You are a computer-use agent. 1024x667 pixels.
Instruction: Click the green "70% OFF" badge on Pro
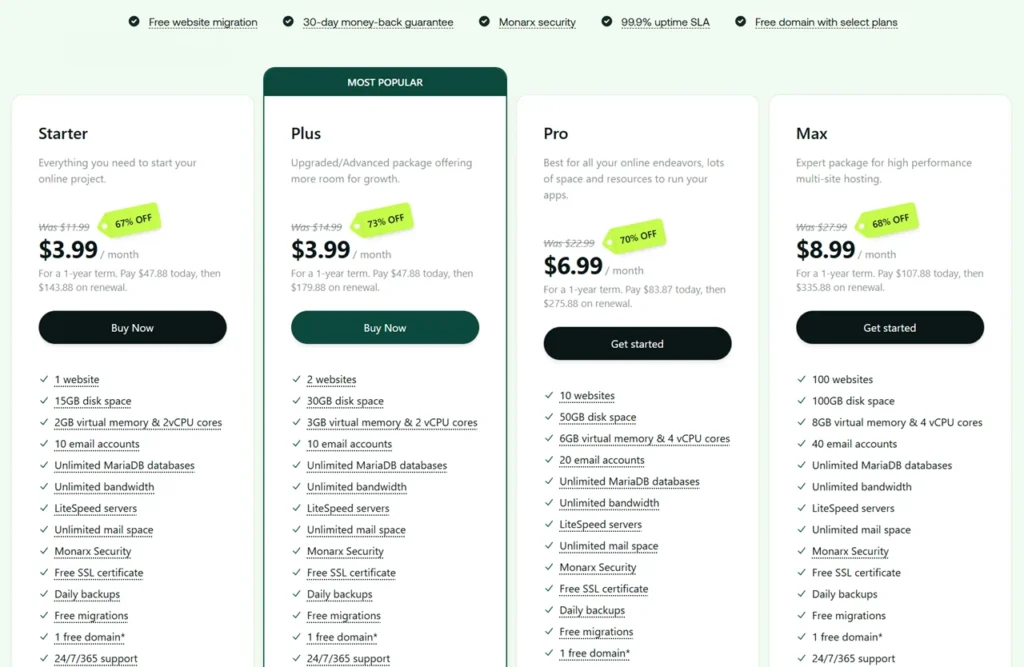pyautogui.click(x=634, y=237)
